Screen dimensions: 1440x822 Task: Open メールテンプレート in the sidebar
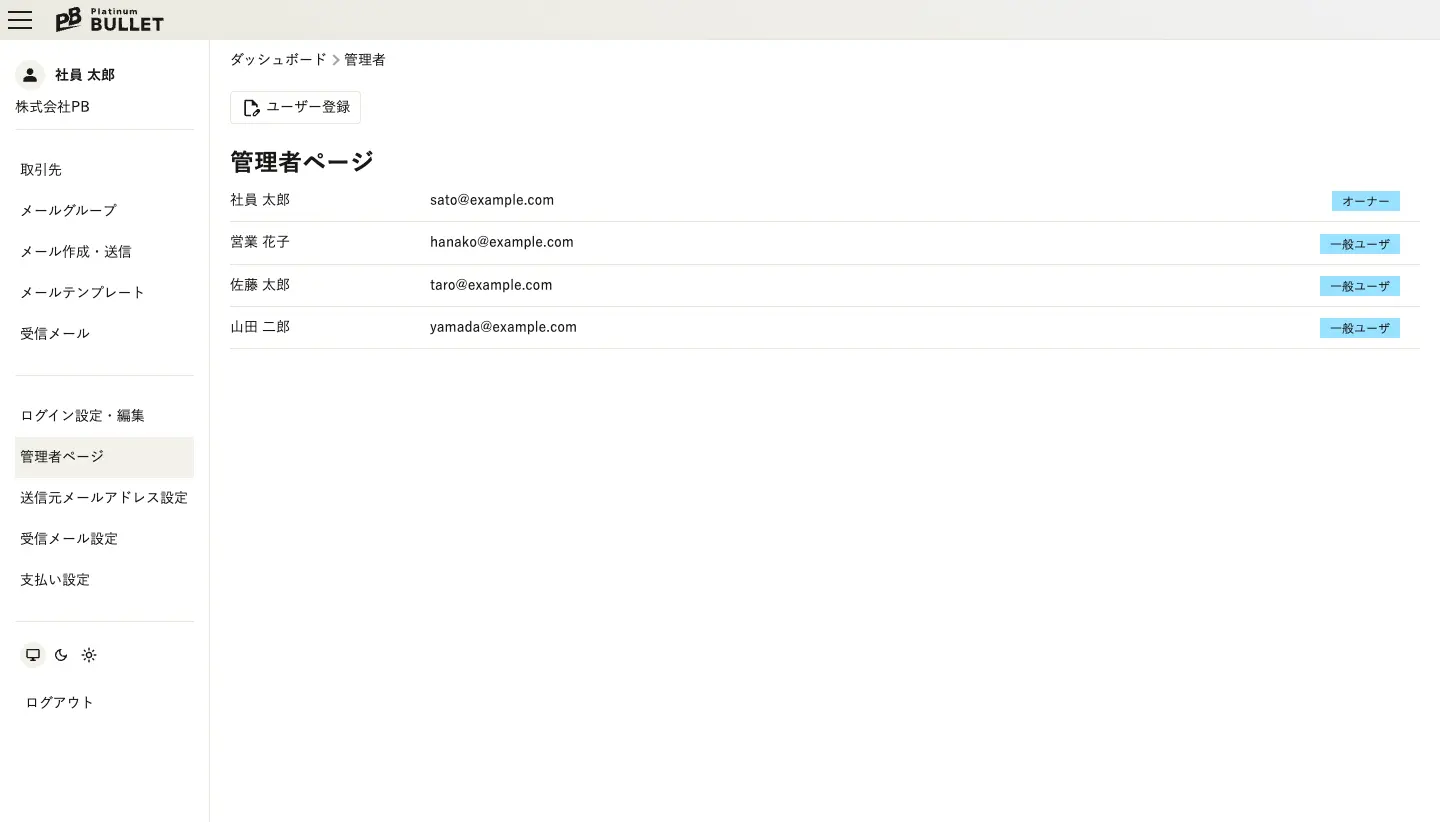tap(82, 293)
